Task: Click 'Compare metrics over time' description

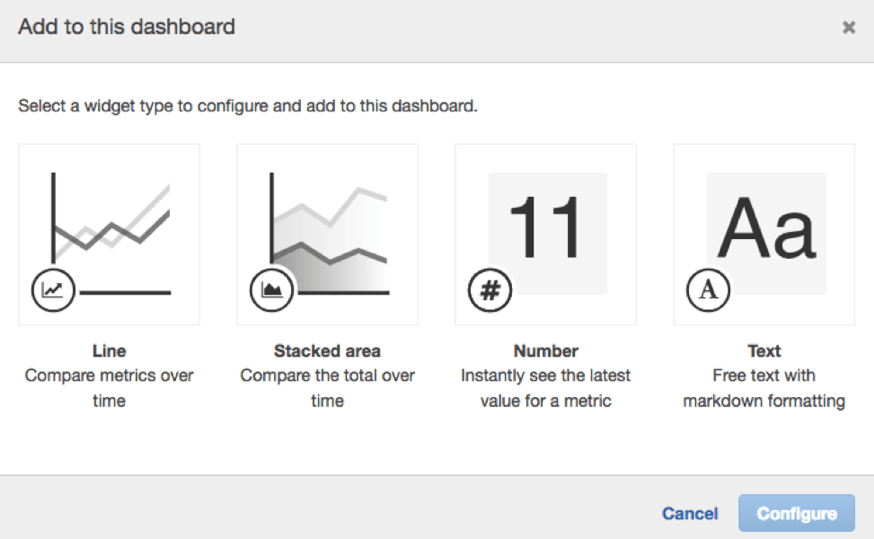Action: click(x=109, y=388)
